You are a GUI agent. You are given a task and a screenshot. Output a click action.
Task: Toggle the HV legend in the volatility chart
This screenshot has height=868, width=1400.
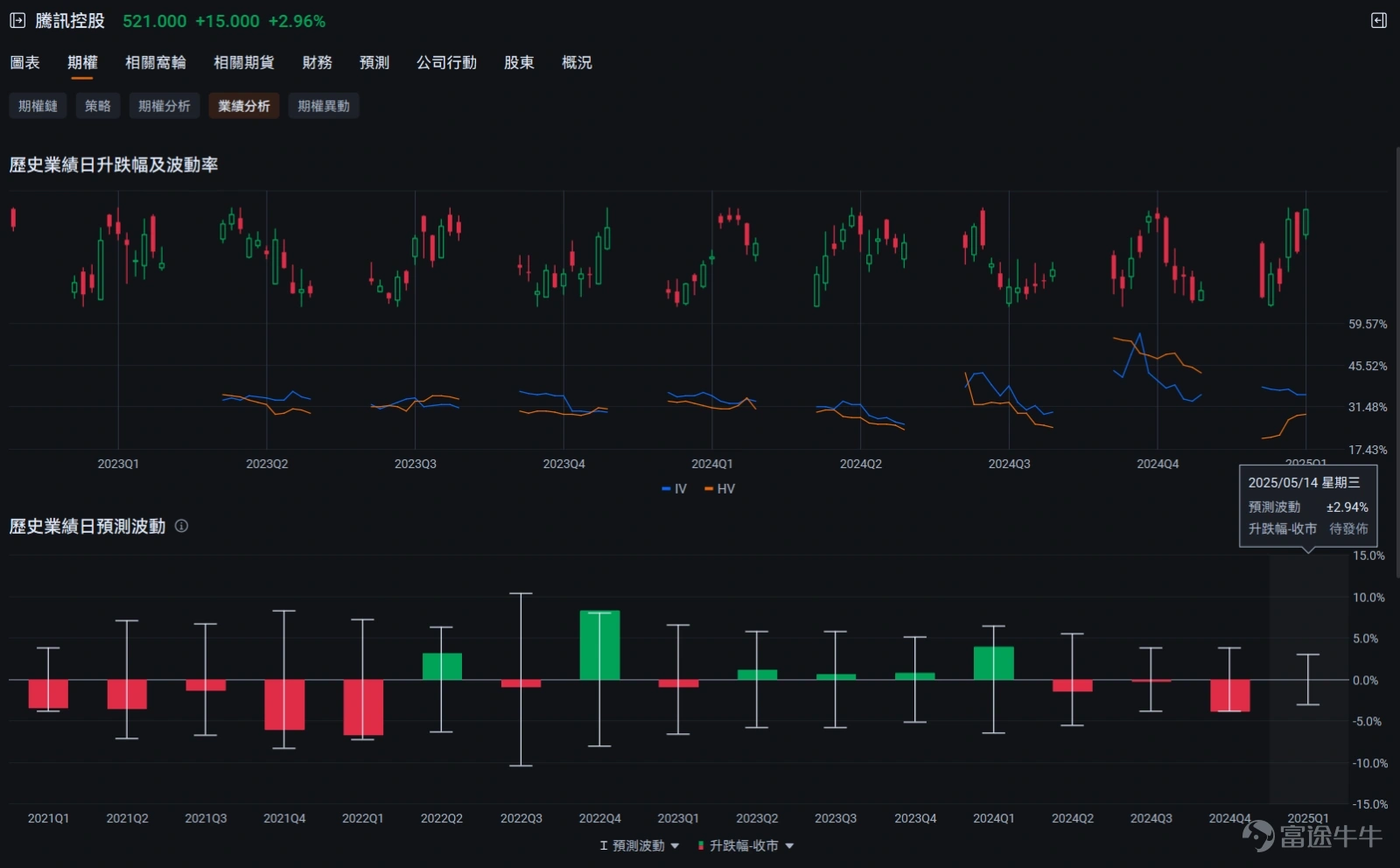pyautogui.click(x=719, y=489)
